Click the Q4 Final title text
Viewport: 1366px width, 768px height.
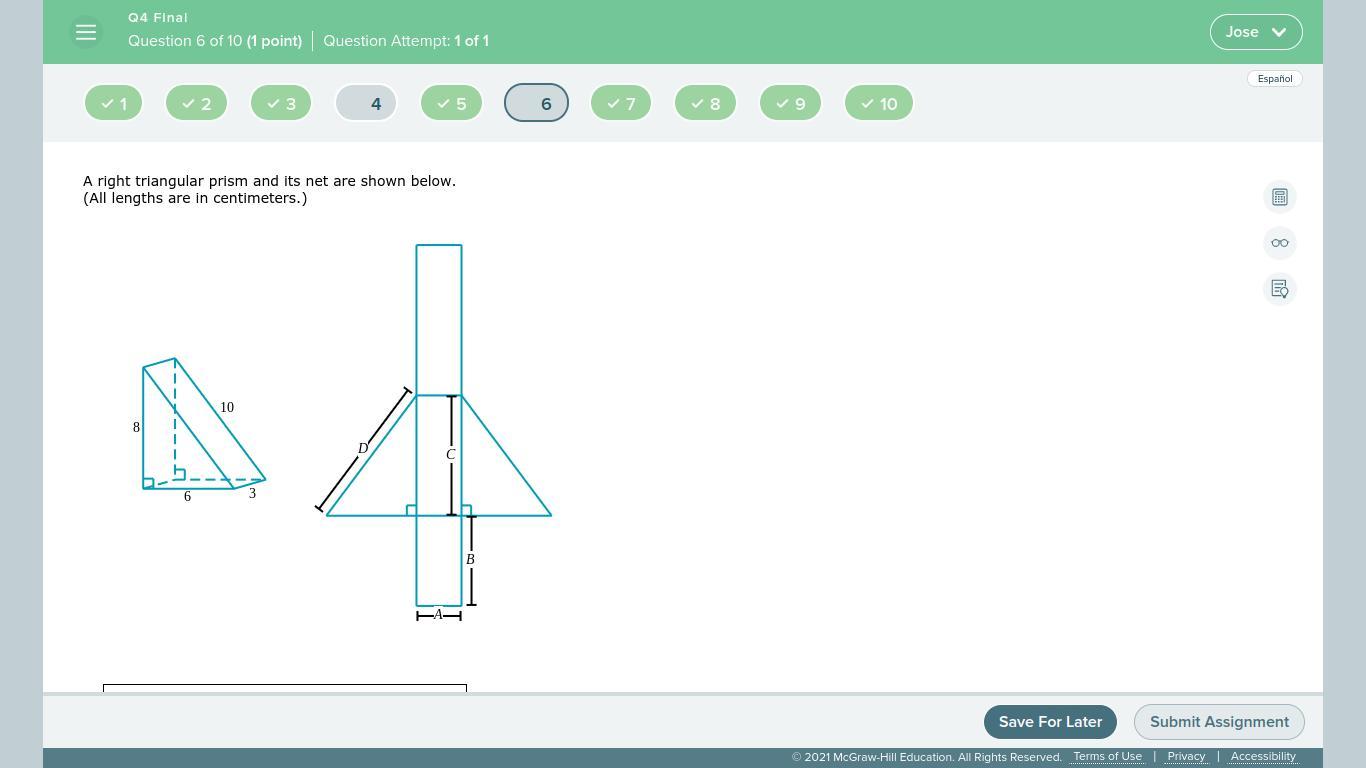point(158,18)
